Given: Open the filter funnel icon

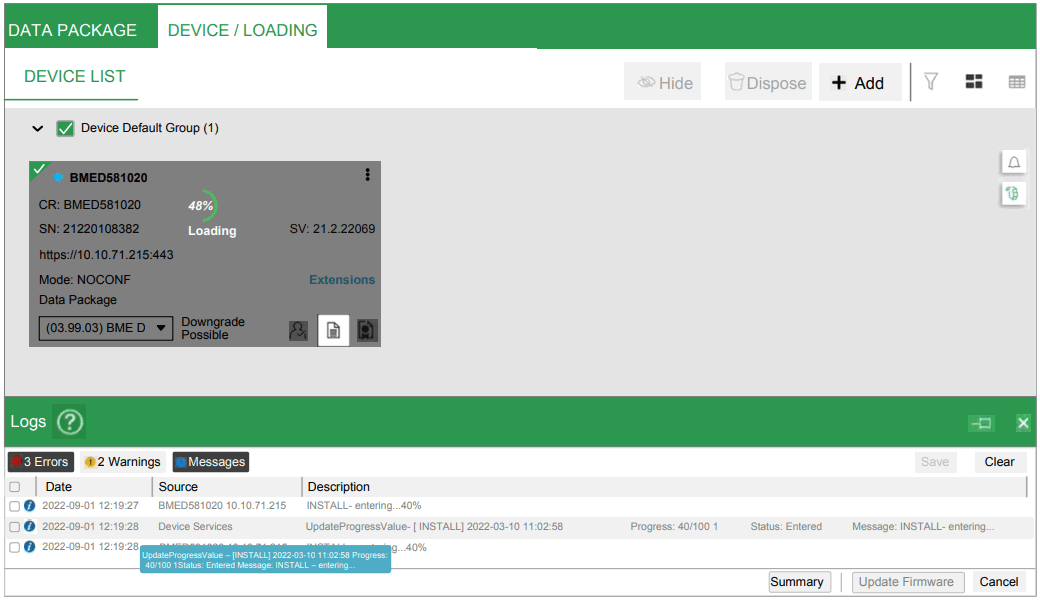Looking at the screenshot, I should point(931,82).
